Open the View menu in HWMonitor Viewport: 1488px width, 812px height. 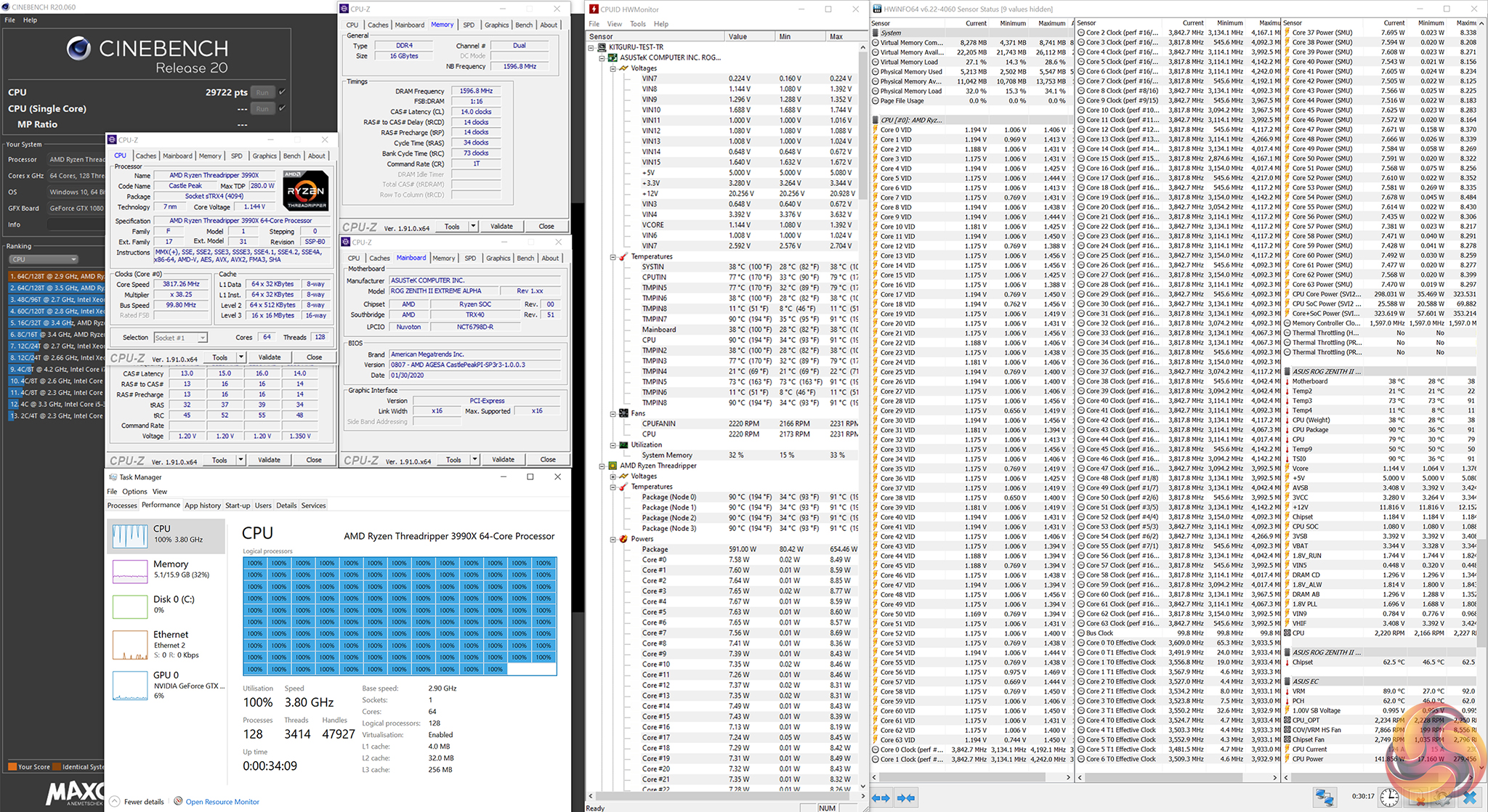tap(614, 24)
